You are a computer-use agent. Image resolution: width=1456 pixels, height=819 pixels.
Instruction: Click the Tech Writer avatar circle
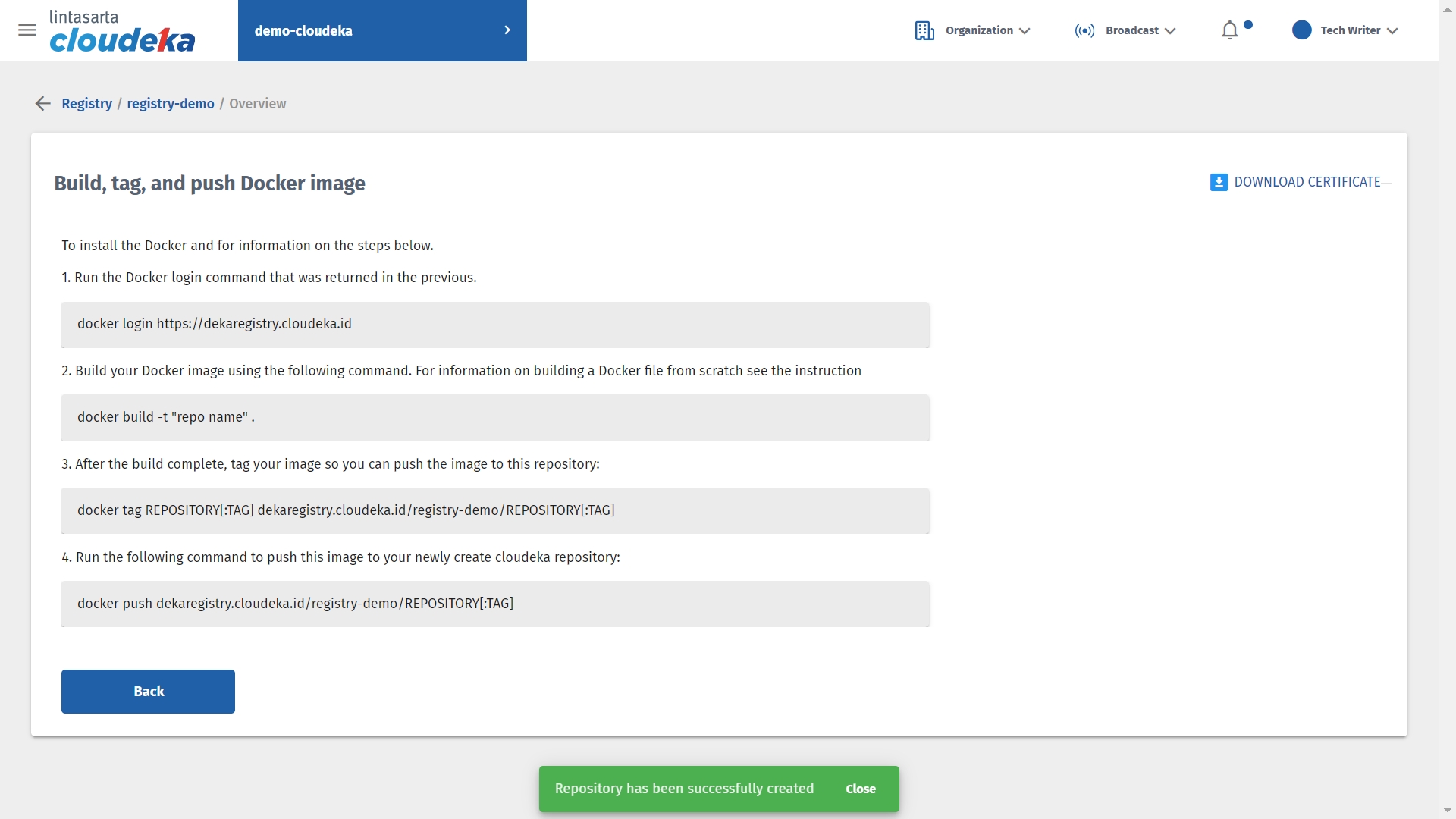click(x=1301, y=30)
